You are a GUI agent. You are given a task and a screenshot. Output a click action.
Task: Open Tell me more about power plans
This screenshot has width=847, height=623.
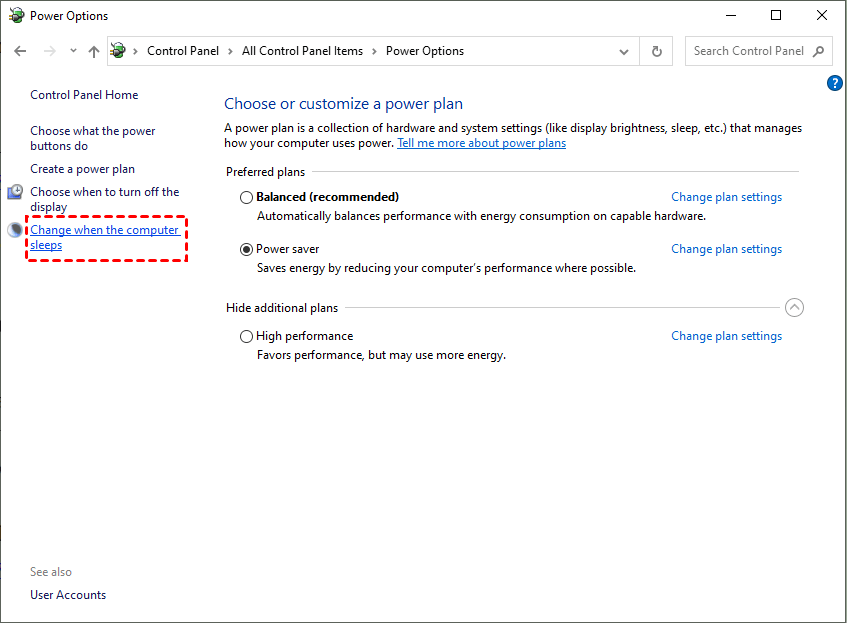click(481, 143)
